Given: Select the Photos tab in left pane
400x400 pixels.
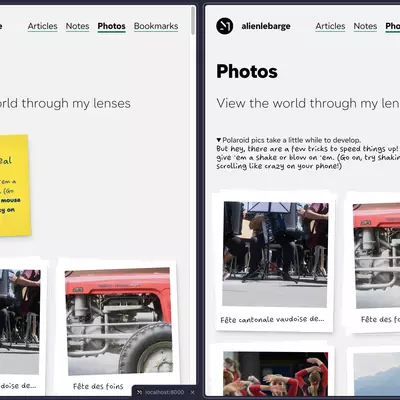Looking at the screenshot, I should point(111,26).
